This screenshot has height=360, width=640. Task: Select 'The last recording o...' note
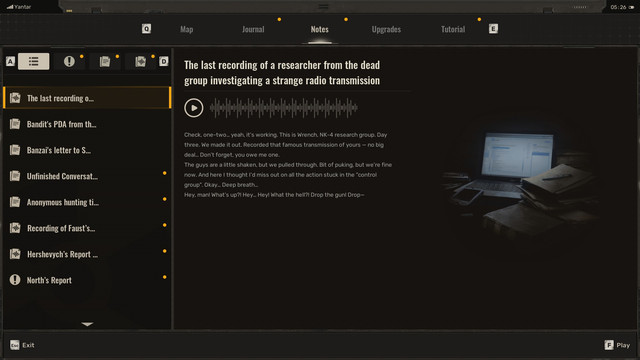(x=87, y=98)
